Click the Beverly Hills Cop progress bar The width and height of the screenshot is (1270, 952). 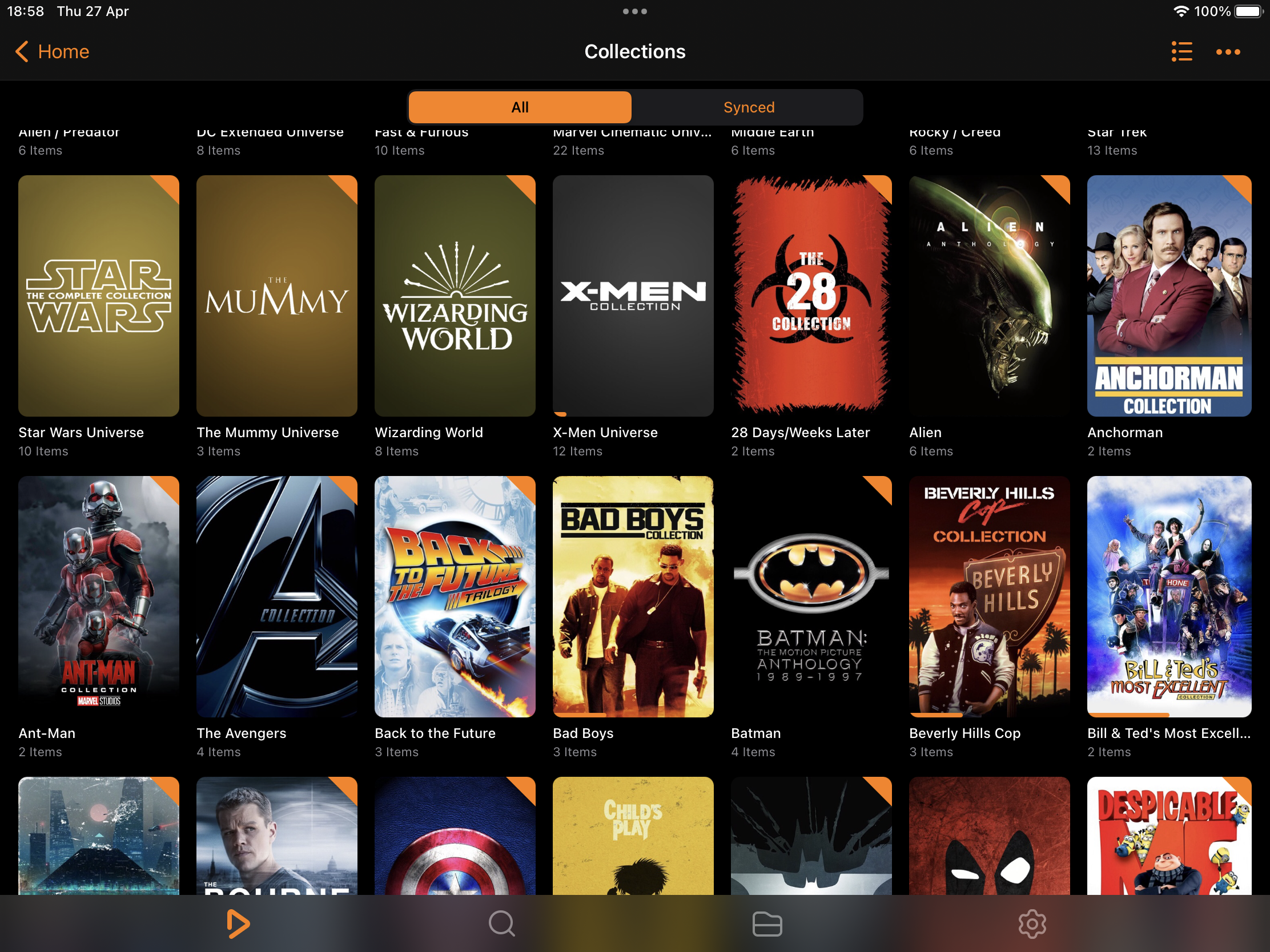tap(936, 715)
